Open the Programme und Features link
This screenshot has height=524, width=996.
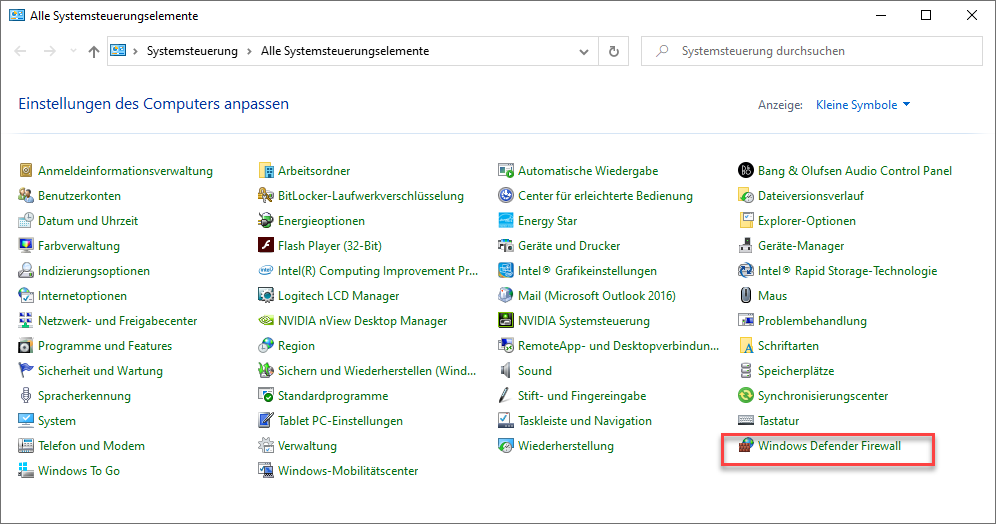(105, 346)
